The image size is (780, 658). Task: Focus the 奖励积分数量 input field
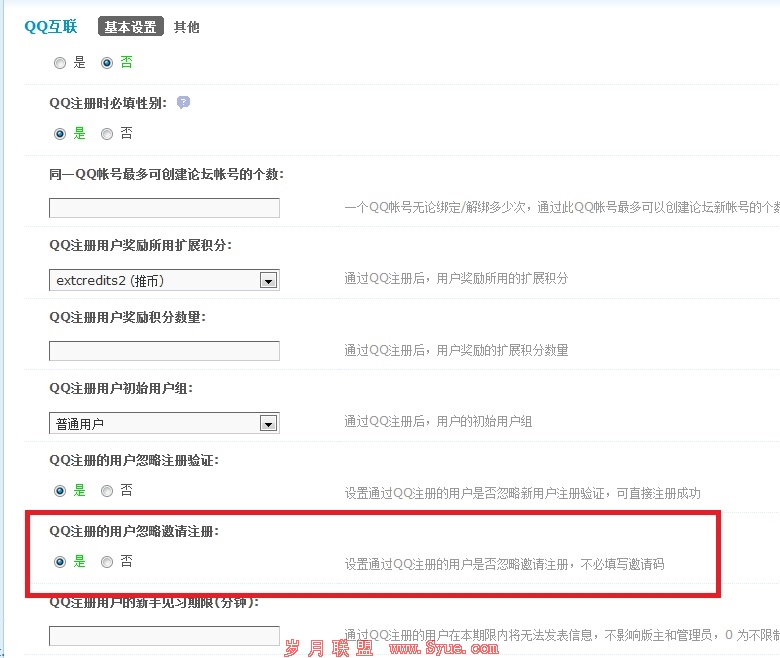[x=164, y=351]
